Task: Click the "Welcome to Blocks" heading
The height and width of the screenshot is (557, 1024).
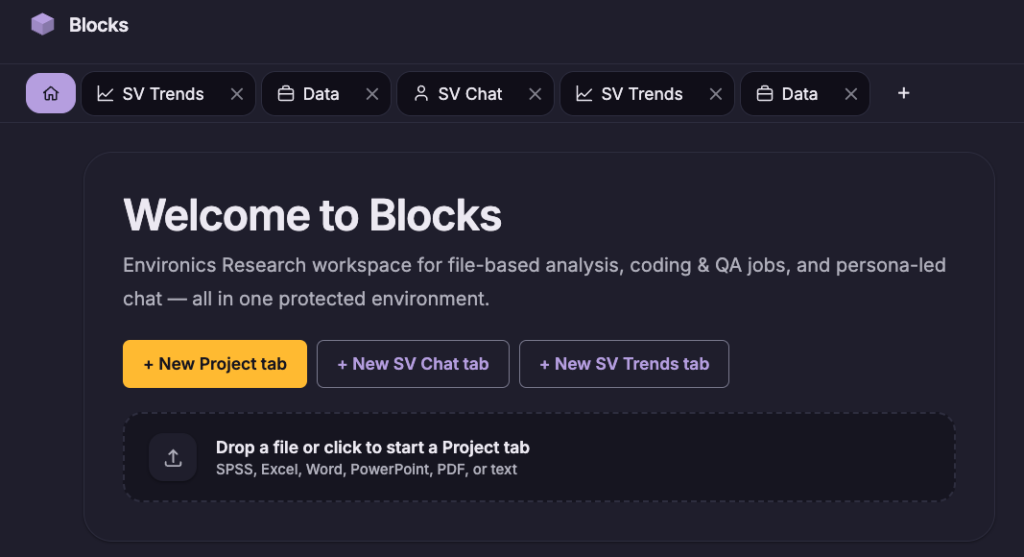Action: pyautogui.click(x=312, y=215)
